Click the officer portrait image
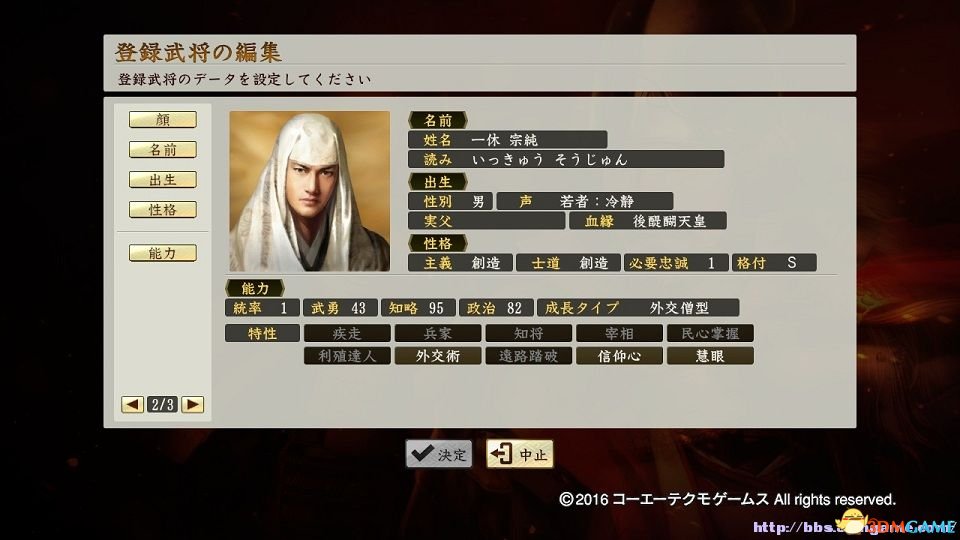 [310, 191]
